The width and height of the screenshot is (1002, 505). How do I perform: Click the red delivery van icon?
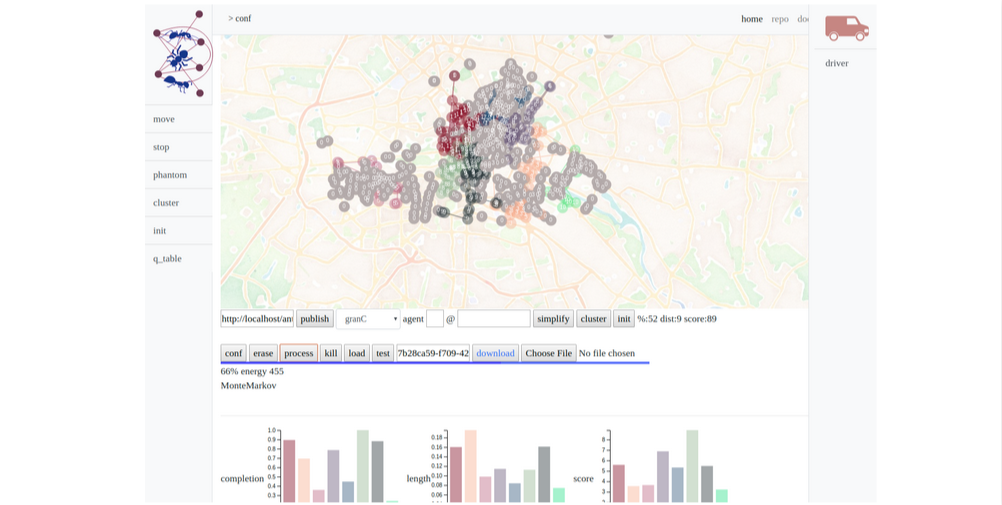coord(846,28)
